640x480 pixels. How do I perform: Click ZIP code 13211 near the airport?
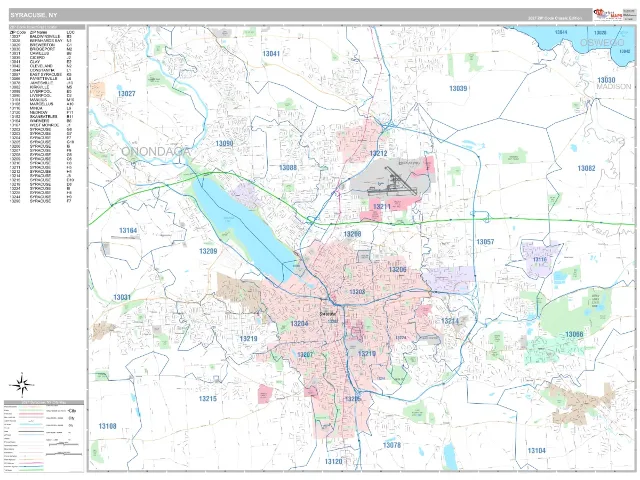(382, 207)
